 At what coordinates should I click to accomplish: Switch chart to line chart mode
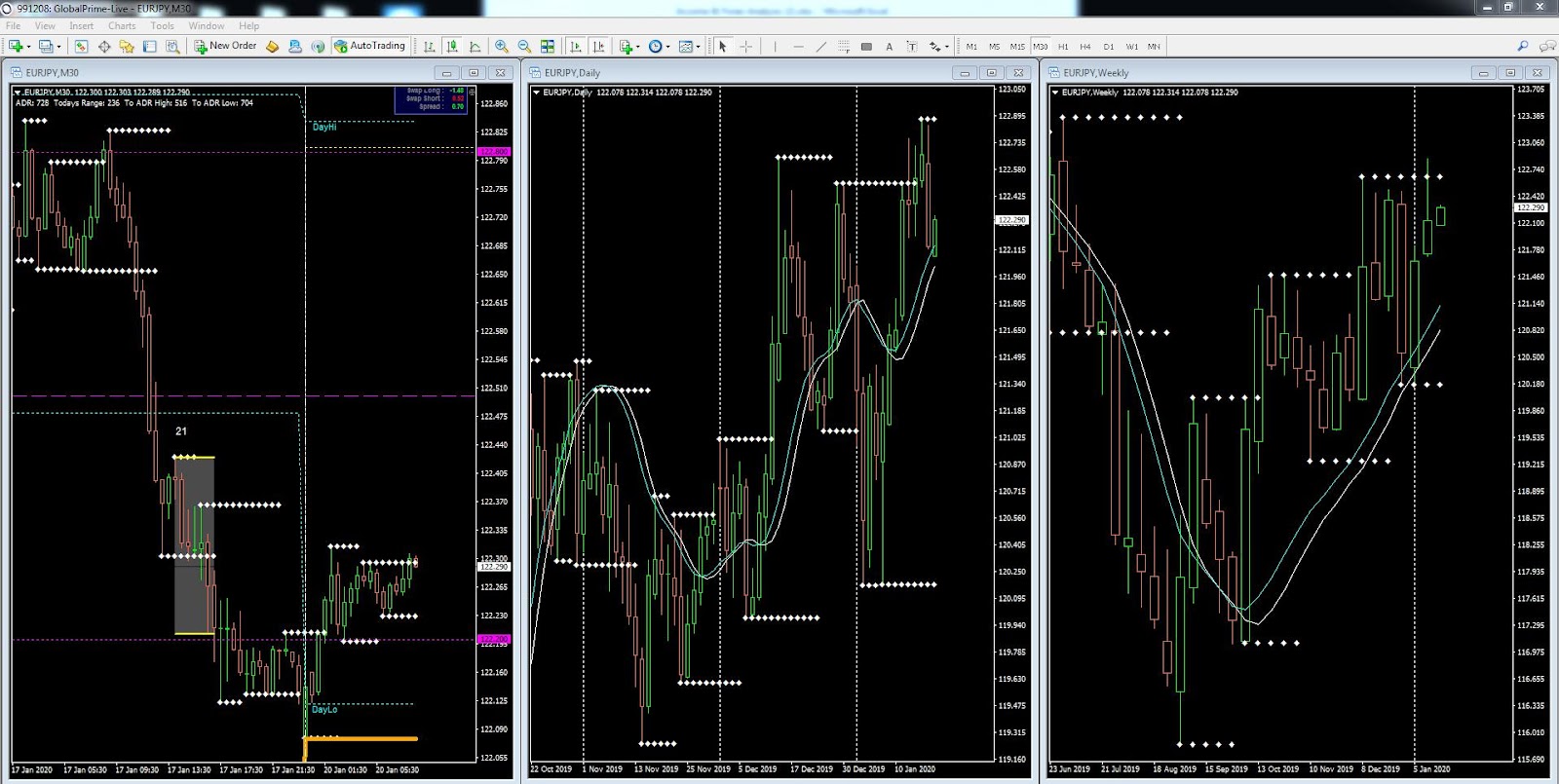point(475,46)
